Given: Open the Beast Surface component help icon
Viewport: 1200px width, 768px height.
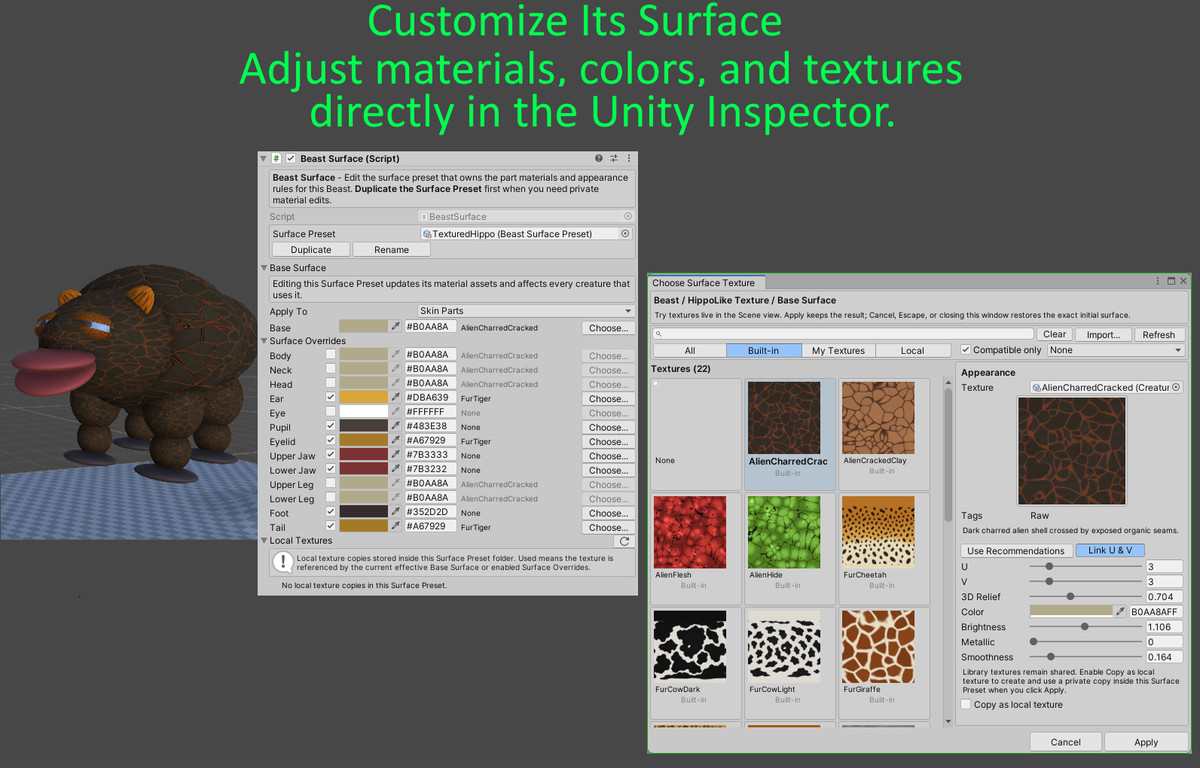Looking at the screenshot, I should pos(599,158).
